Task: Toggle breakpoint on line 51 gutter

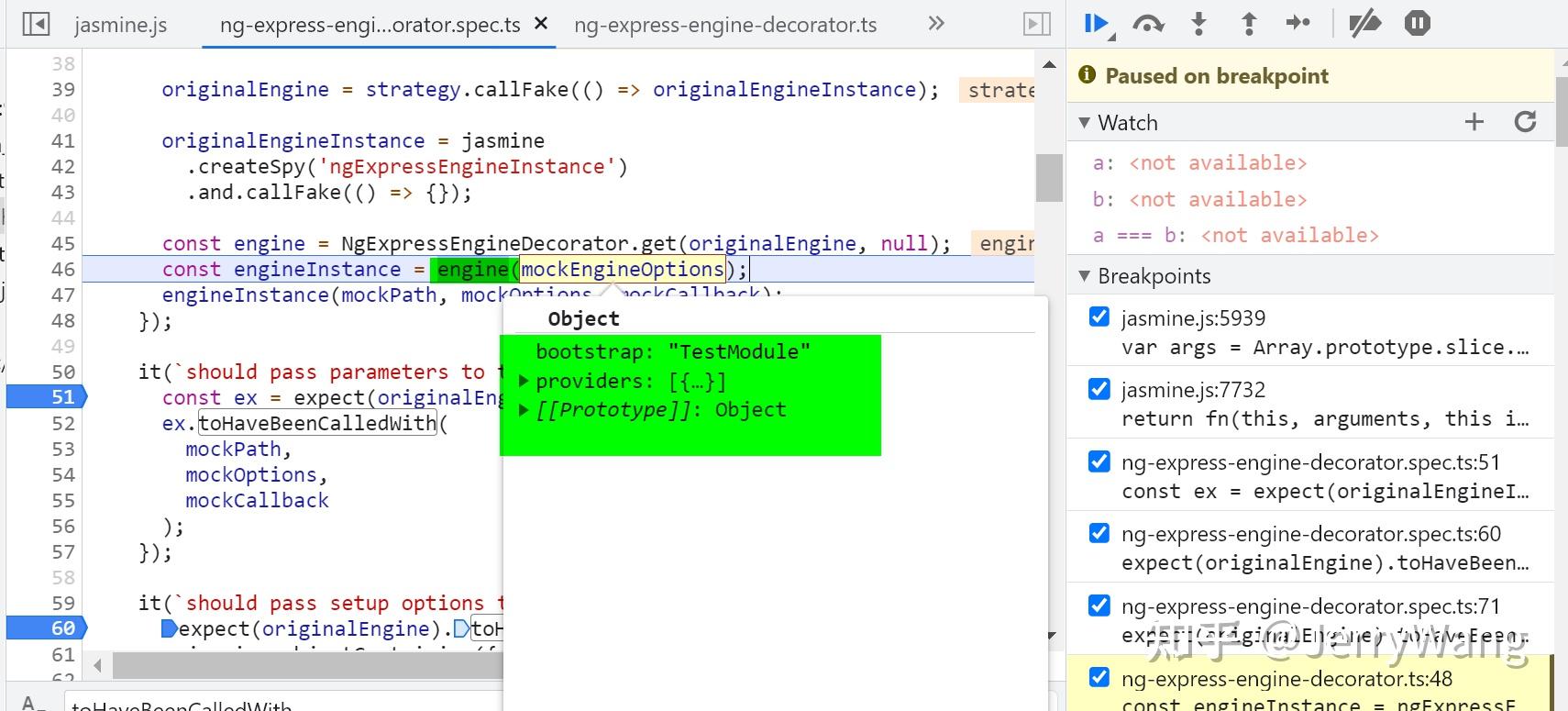Action: pyautogui.click(x=47, y=396)
